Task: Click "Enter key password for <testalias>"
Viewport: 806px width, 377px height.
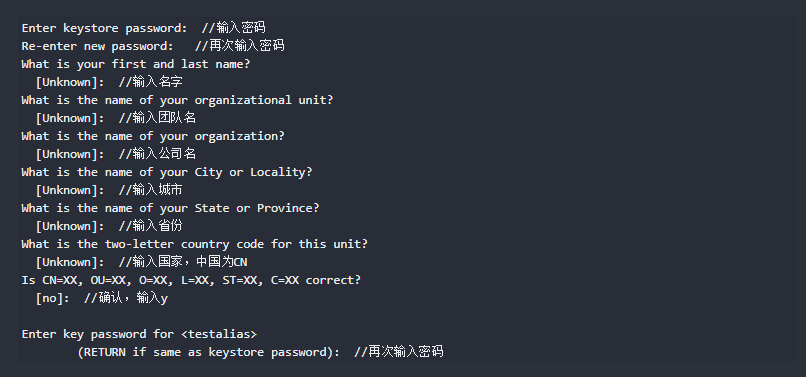Action: coord(139,334)
